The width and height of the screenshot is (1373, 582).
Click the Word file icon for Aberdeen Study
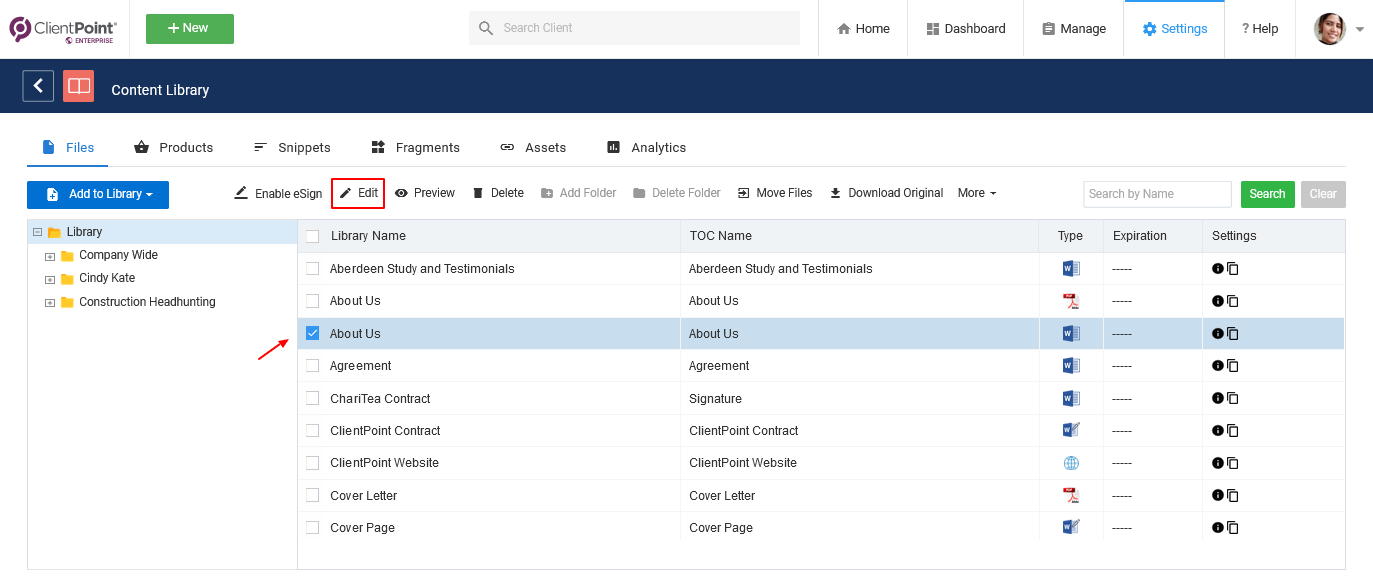click(x=1071, y=269)
